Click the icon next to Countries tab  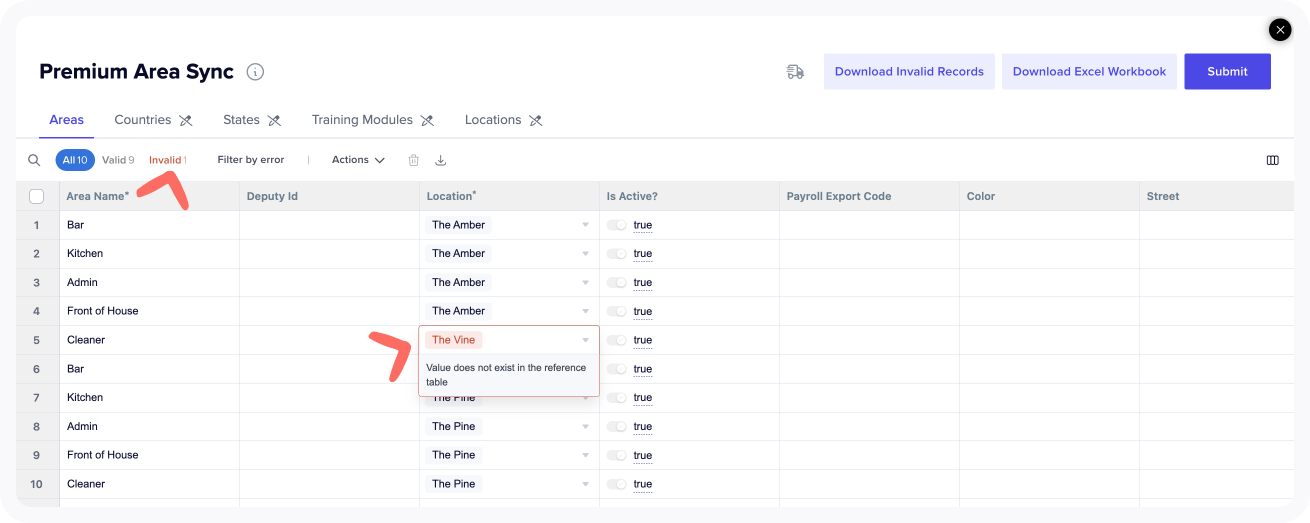point(185,120)
